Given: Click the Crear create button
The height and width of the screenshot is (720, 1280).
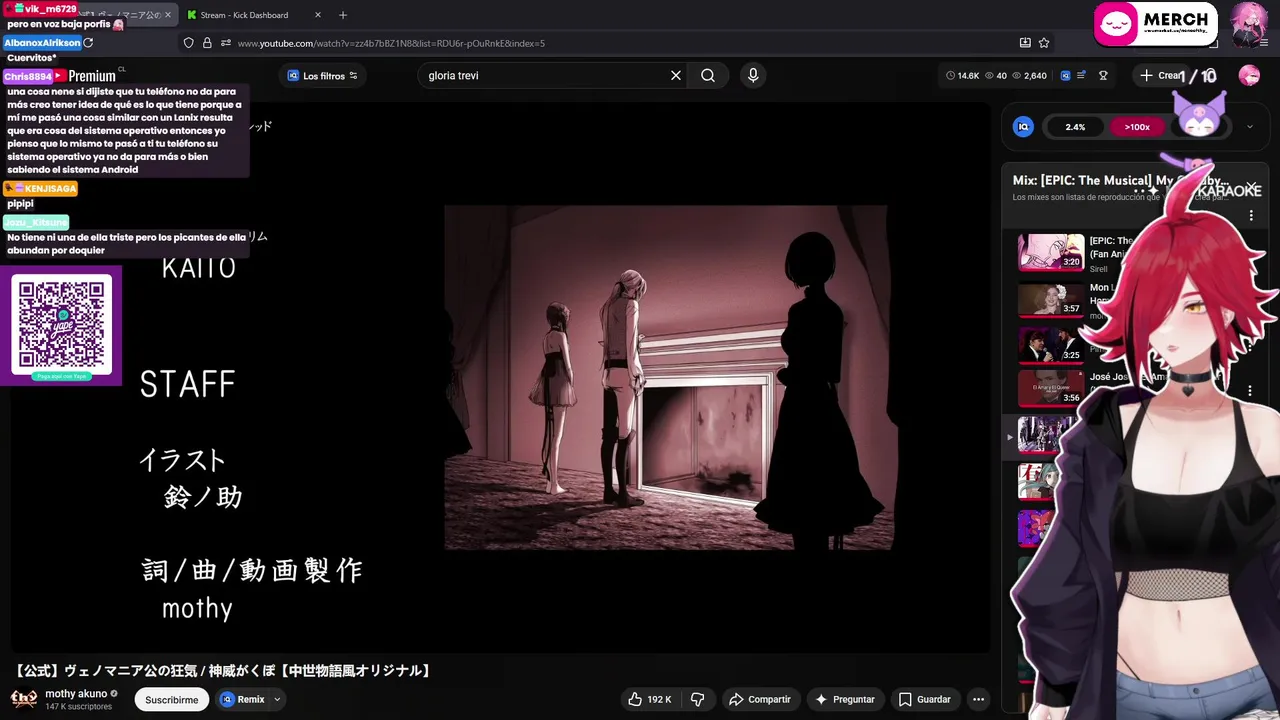Looking at the screenshot, I should tap(1160, 75).
